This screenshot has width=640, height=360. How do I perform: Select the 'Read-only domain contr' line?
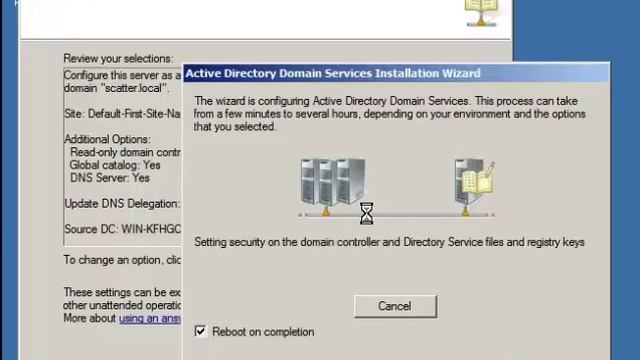(125, 152)
